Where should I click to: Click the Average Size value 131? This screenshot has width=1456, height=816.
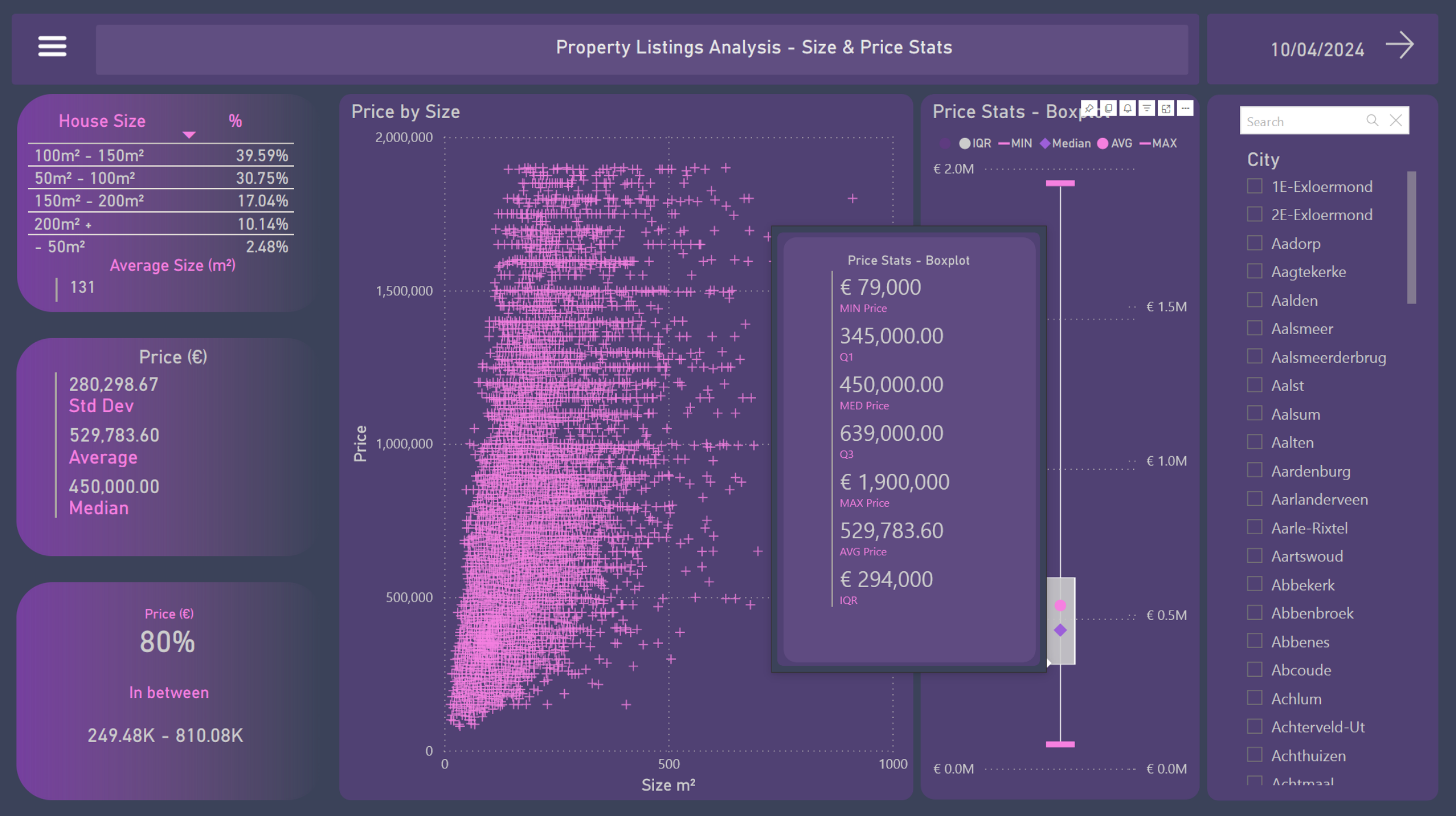click(82, 287)
